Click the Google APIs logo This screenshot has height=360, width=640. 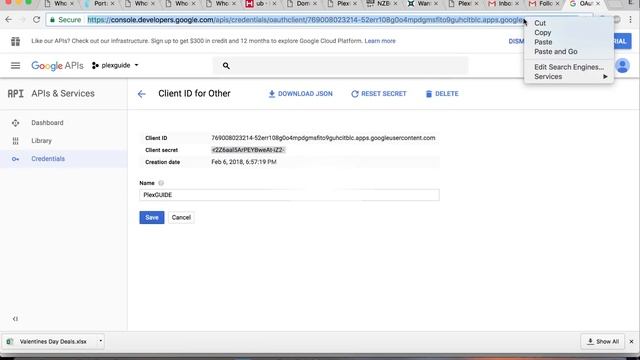(57, 66)
